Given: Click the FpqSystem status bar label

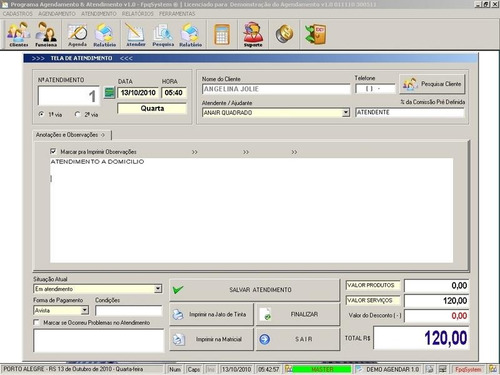Looking at the screenshot, I should [468, 369].
